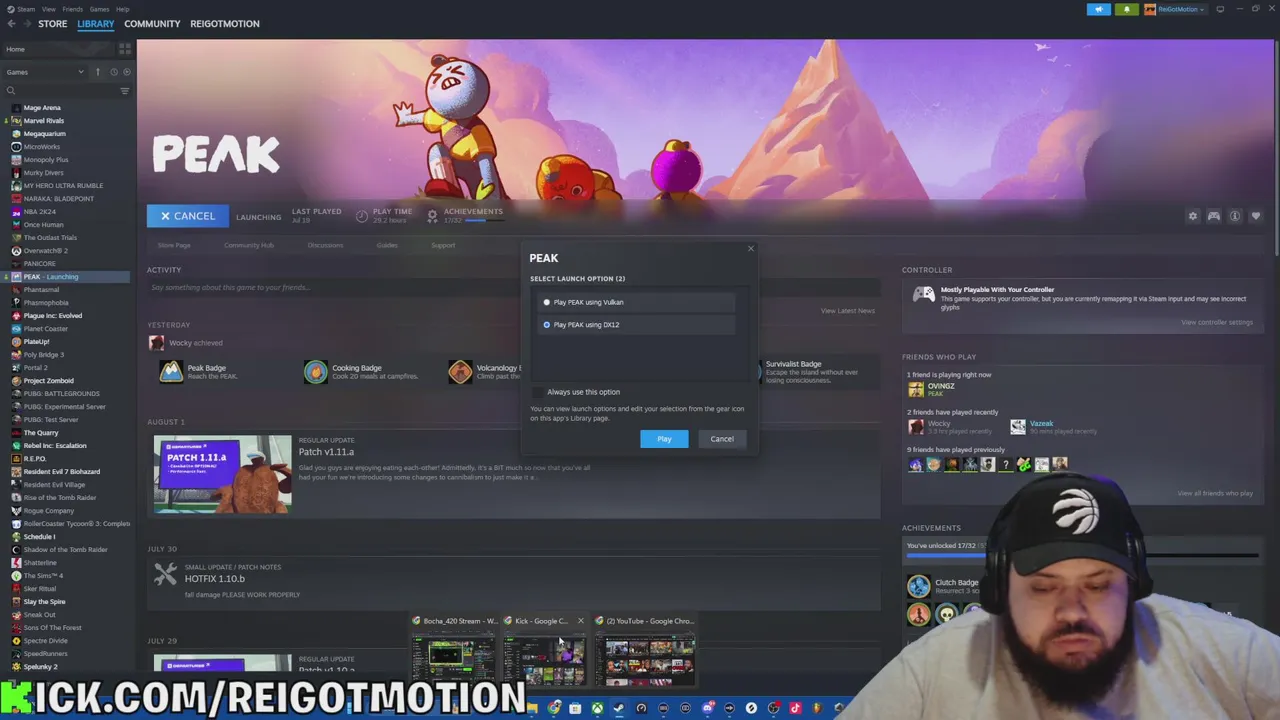Viewport: 1280px width, 720px height.
Task: Open advanced filter options icon
Action: point(125,91)
